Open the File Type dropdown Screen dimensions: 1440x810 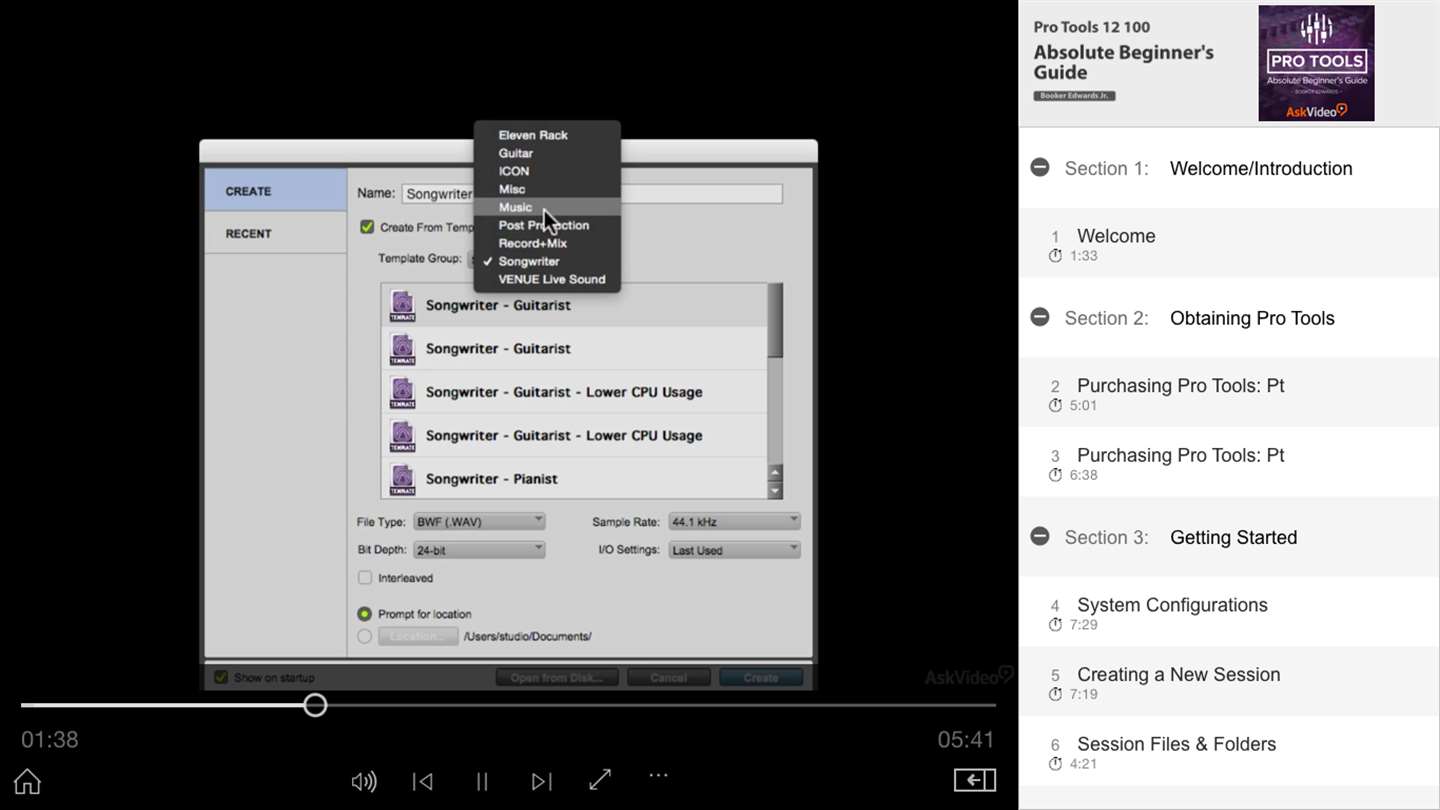coord(479,521)
